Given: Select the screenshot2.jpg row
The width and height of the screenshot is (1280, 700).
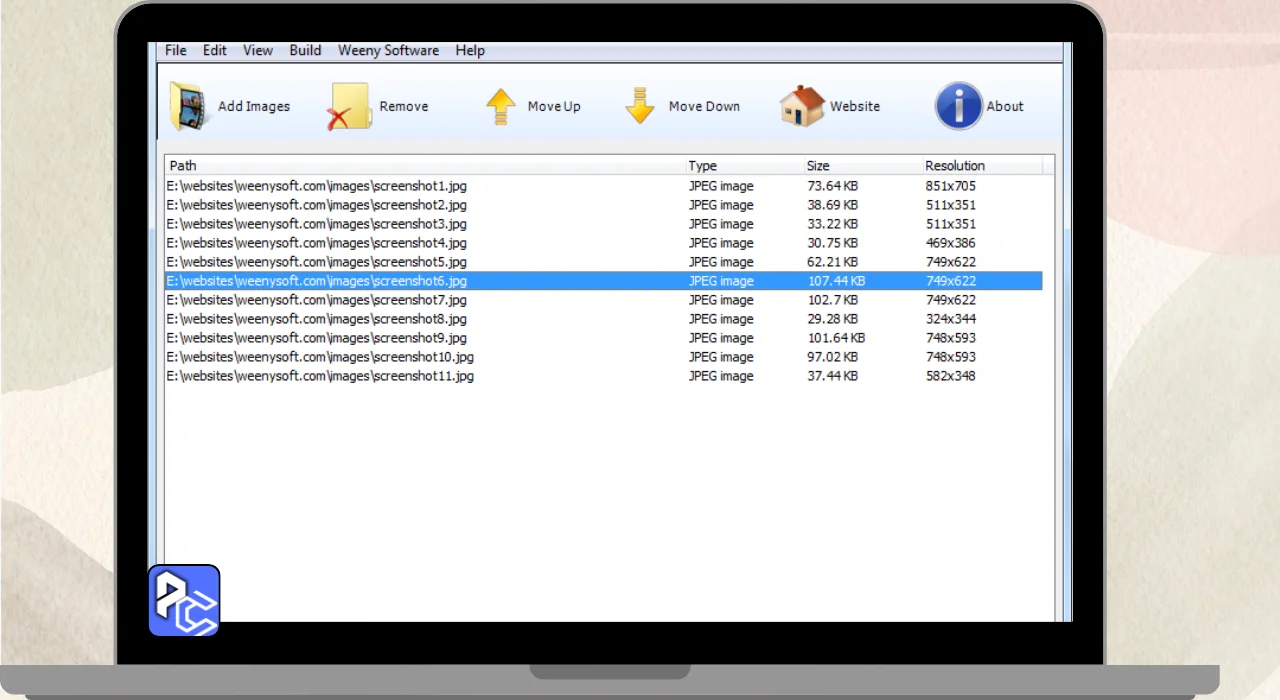Looking at the screenshot, I should (603, 205).
